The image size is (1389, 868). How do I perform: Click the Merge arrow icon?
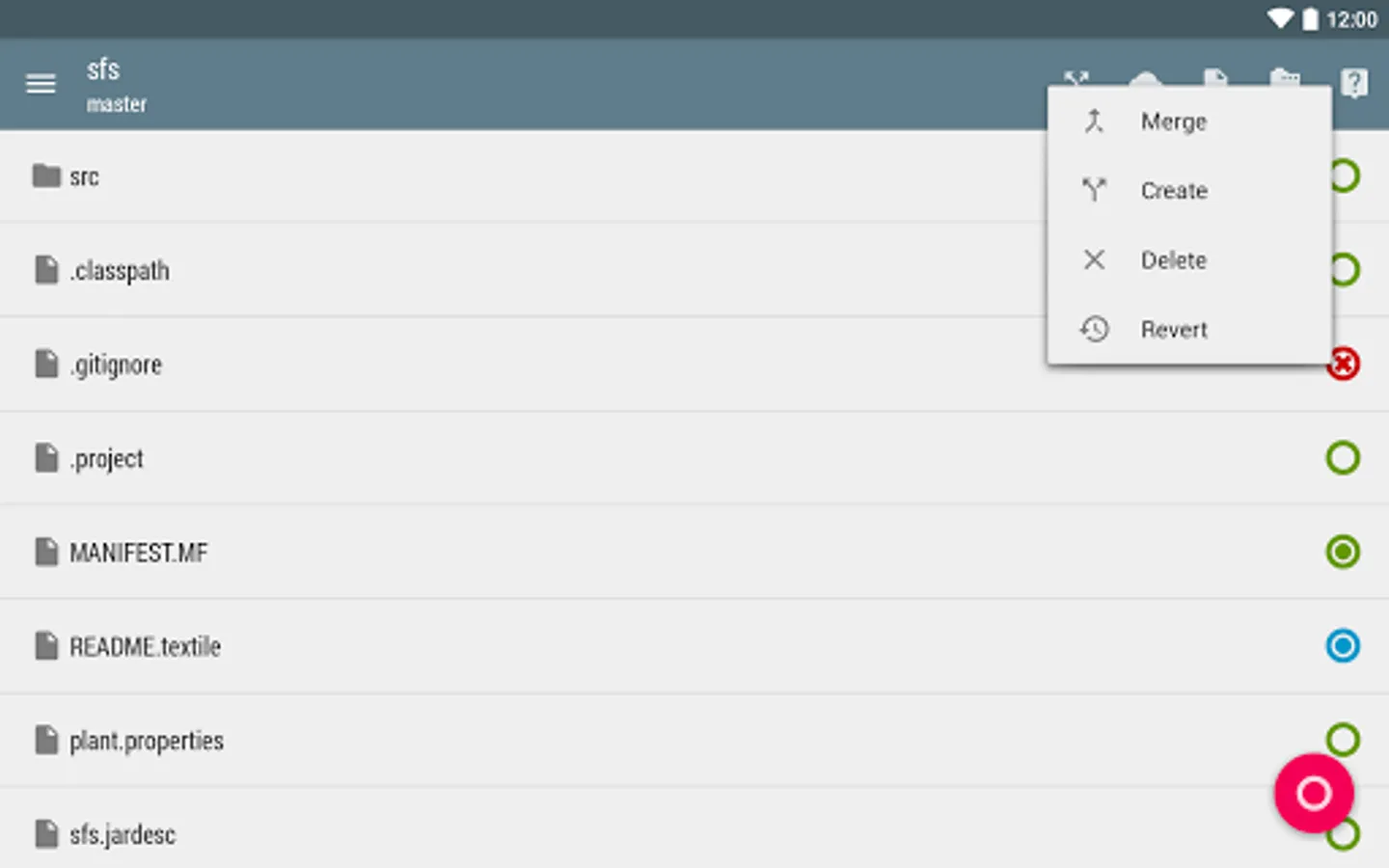pyautogui.click(x=1094, y=122)
